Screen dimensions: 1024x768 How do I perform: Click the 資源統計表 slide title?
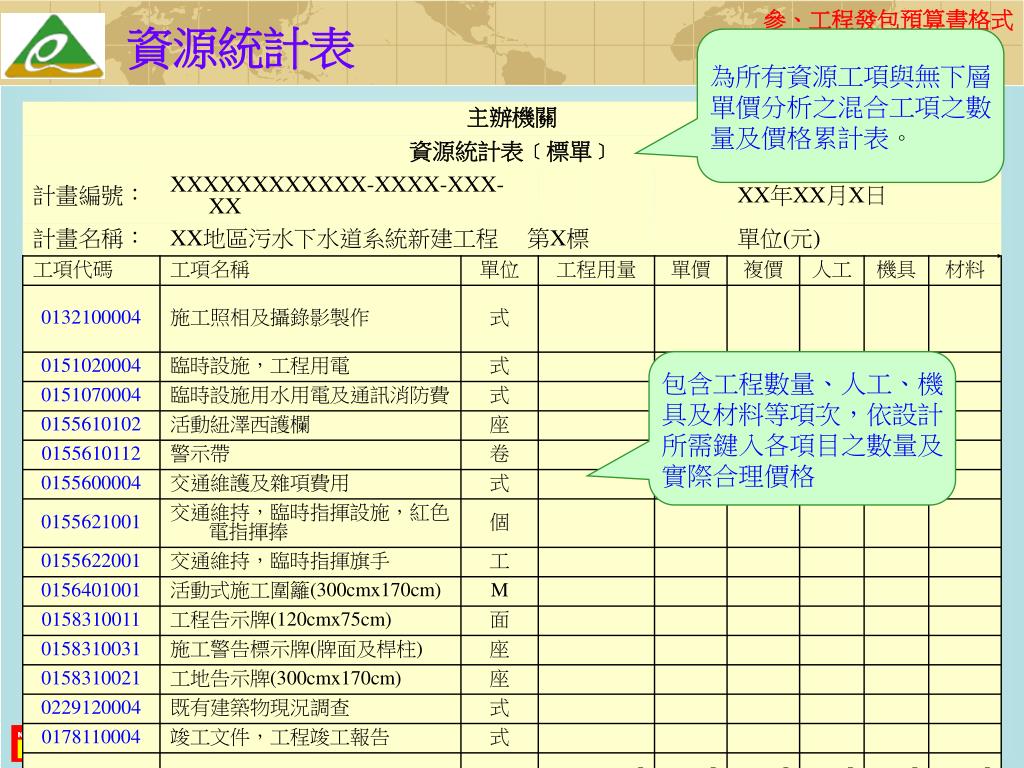point(241,48)
